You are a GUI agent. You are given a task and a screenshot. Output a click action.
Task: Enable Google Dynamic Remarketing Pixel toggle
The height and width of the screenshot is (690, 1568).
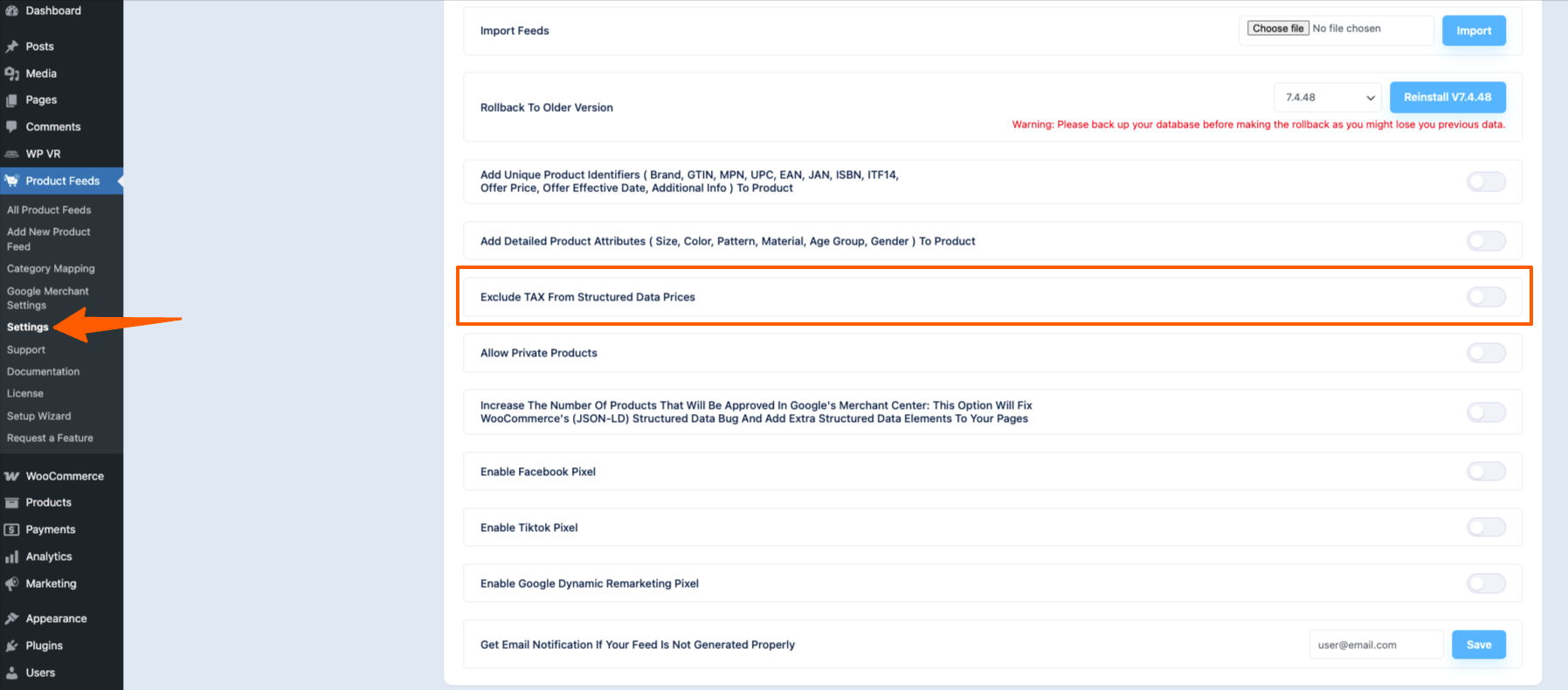pyautogui.click(x=1486, y=583)
